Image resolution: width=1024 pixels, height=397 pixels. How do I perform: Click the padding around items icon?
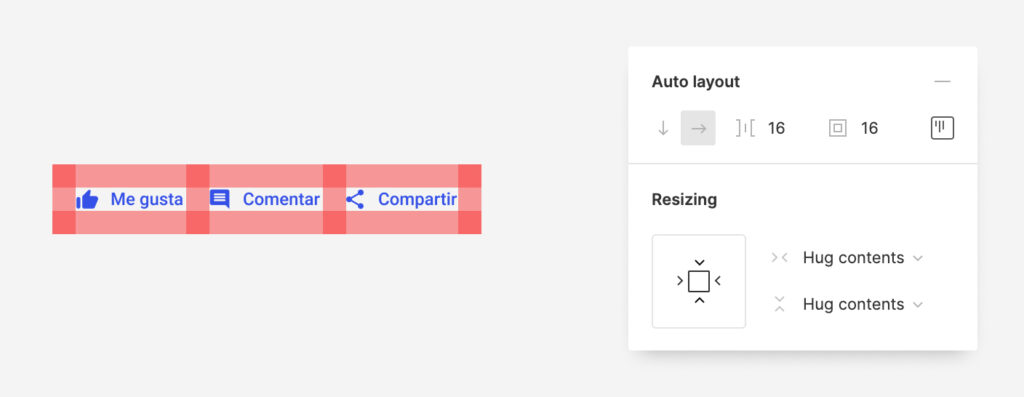click(837, 129)
